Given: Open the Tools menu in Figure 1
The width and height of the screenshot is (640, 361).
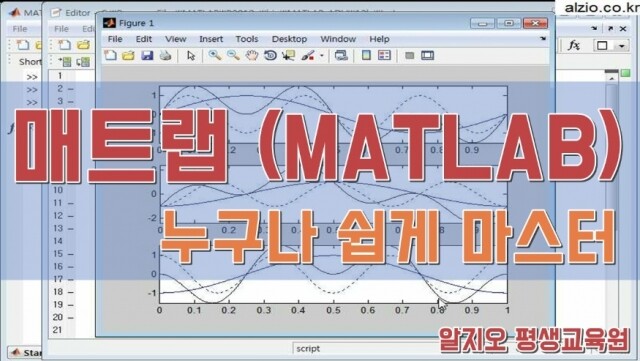Looking at the screenshot, I should 247,39.
